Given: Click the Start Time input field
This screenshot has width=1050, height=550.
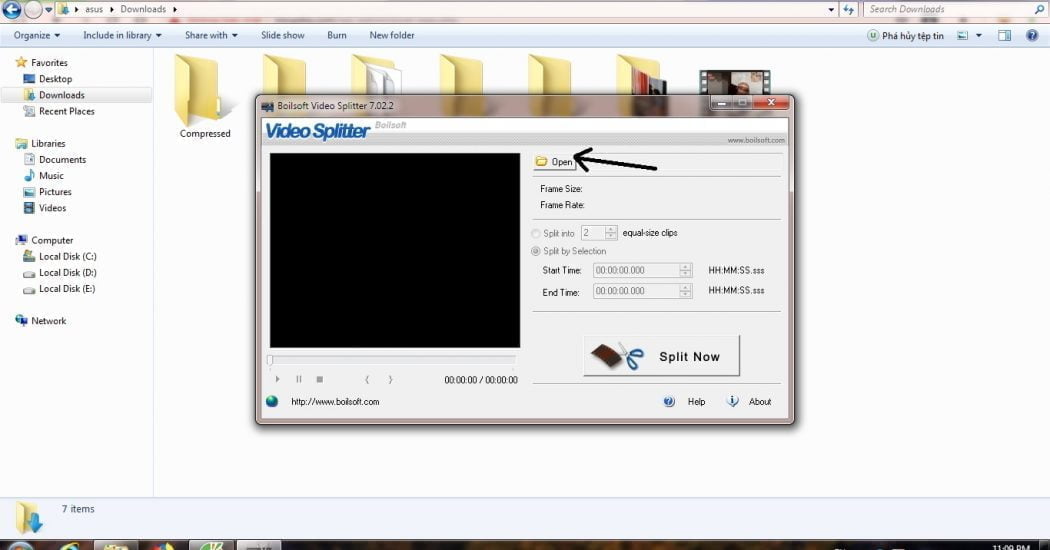Looking at the screenshot, I should pyautogui.click(x=636, y=270).
